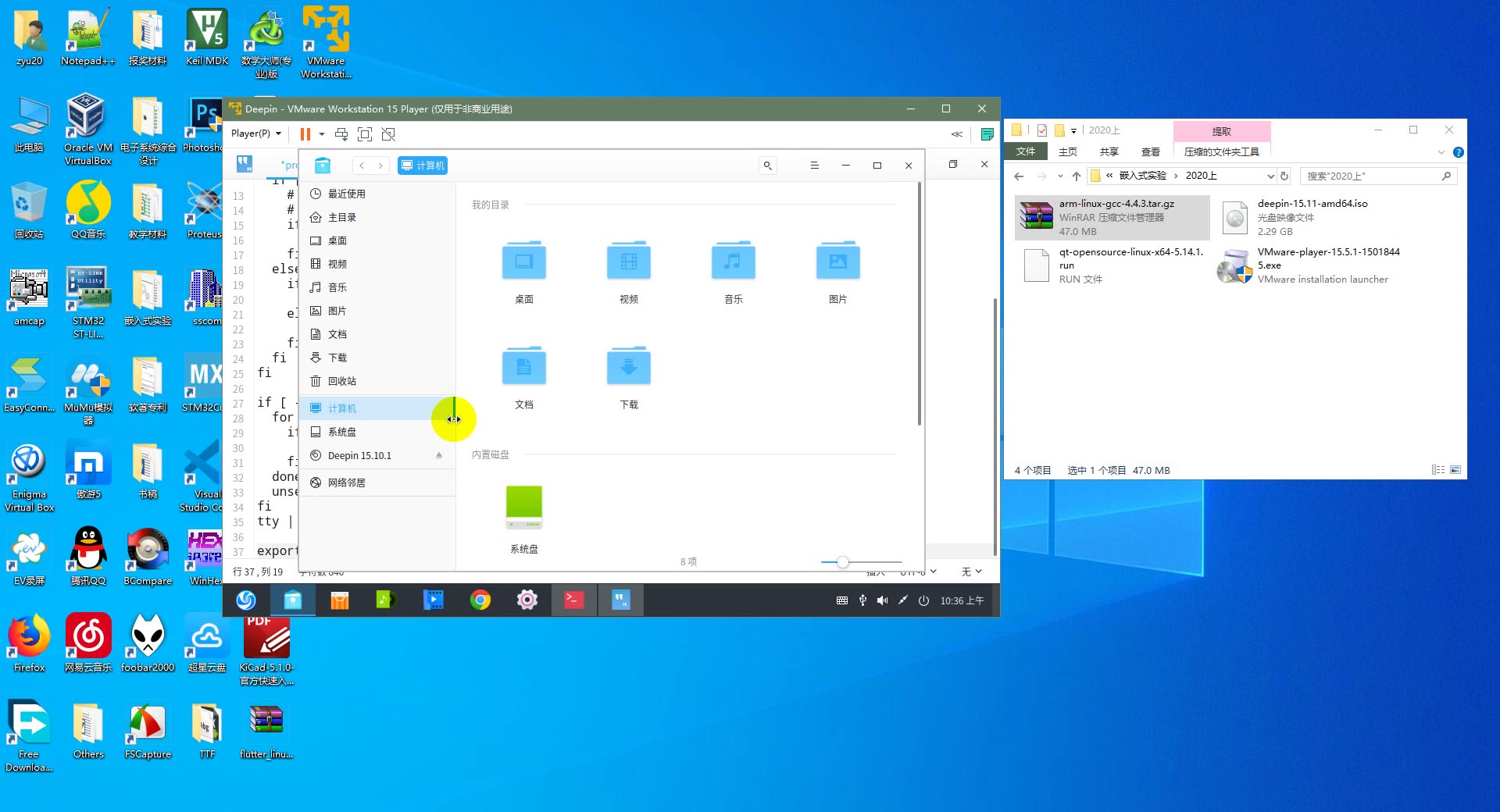
Task: Enter VMware full screen mode
Action: (x=365, y=134)
